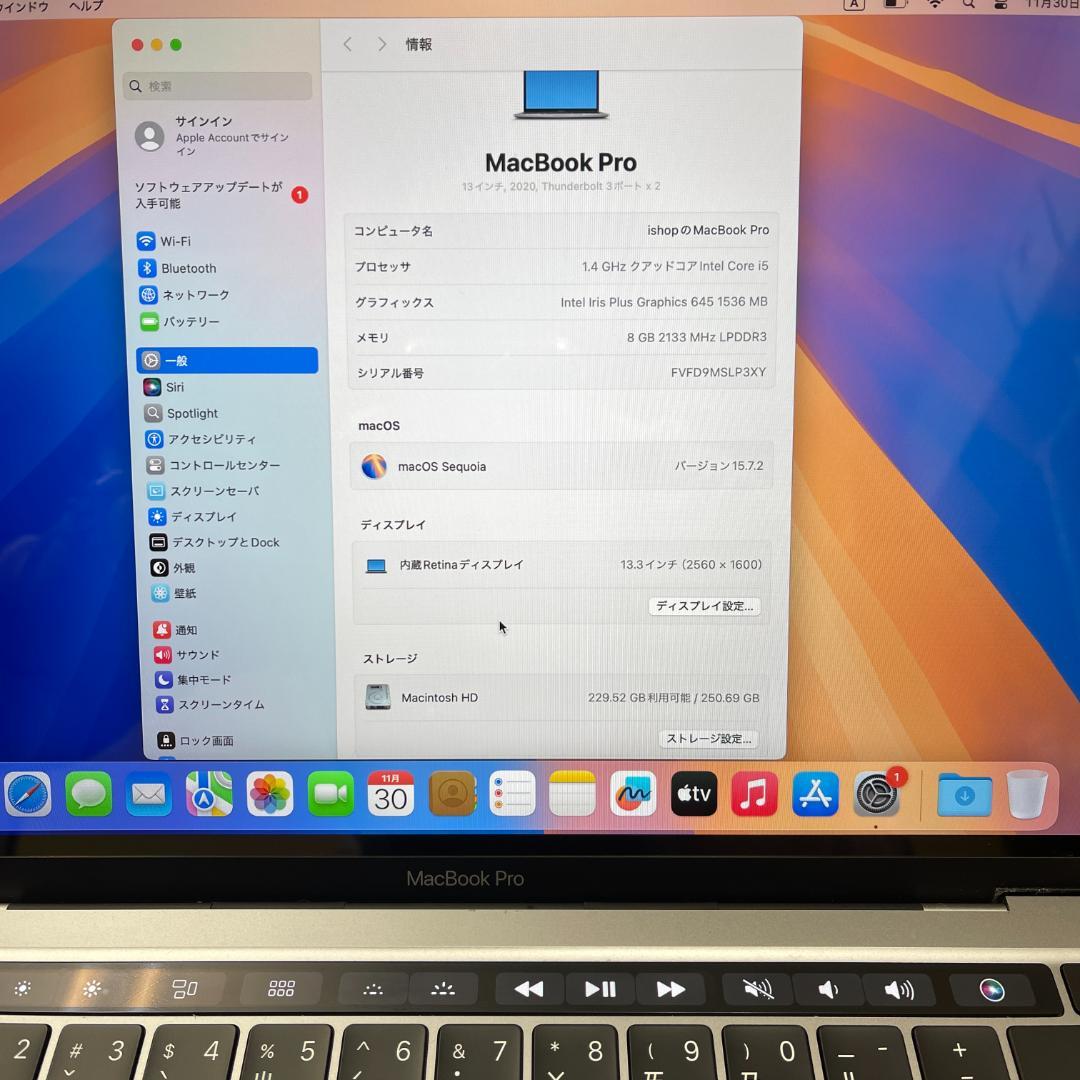This screenshot has height=1080, width=1080.
Task: Open Wi-Fi settings in the sidebar
Action: point(176,241)
